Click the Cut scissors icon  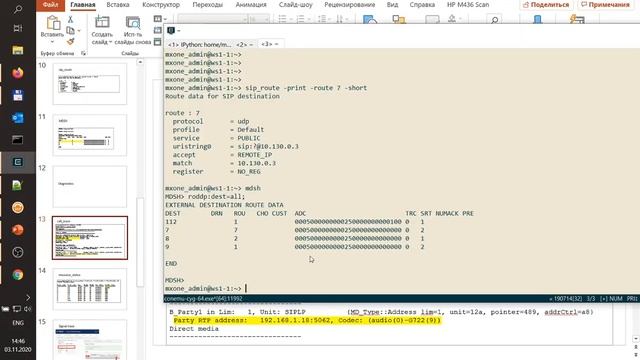pos(71,19)
